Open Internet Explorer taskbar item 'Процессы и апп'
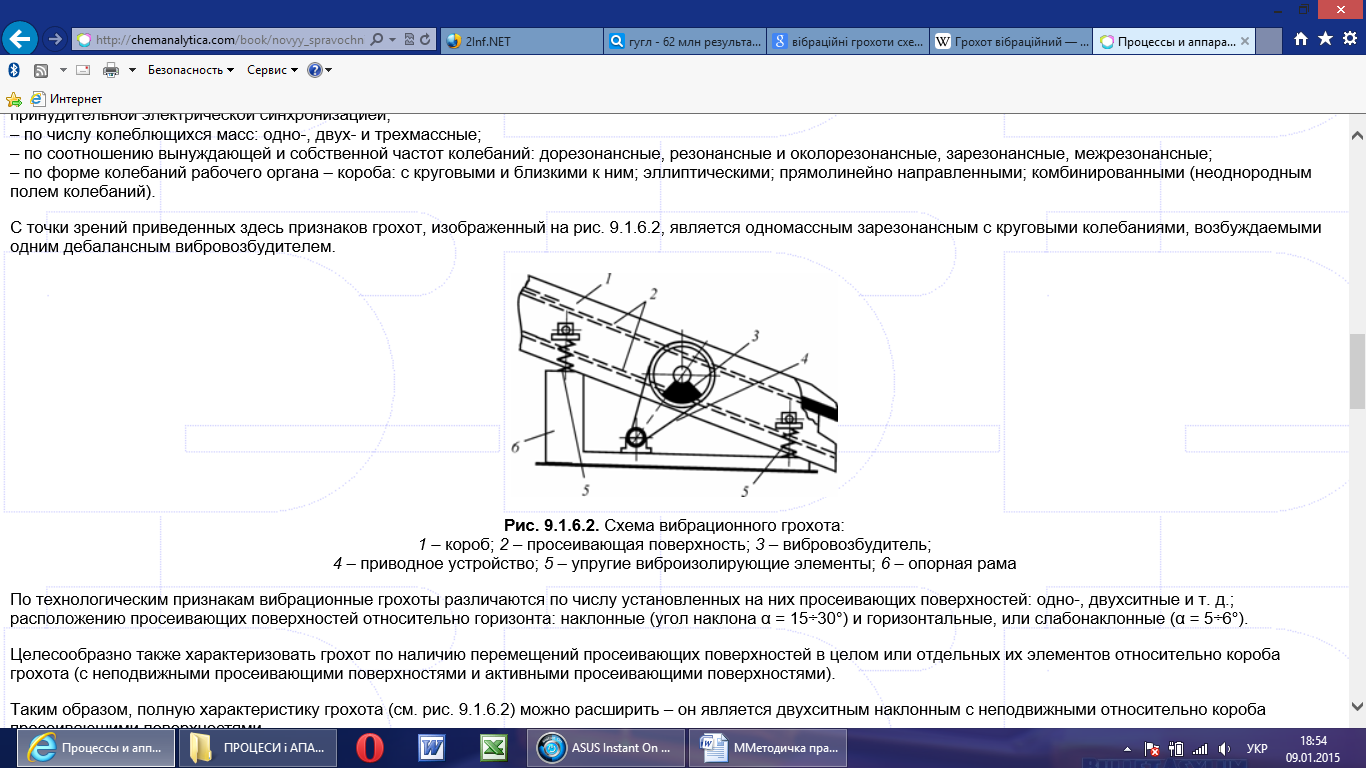The height and width of the screenshot is (768, 1366). [x=97, y=747]
